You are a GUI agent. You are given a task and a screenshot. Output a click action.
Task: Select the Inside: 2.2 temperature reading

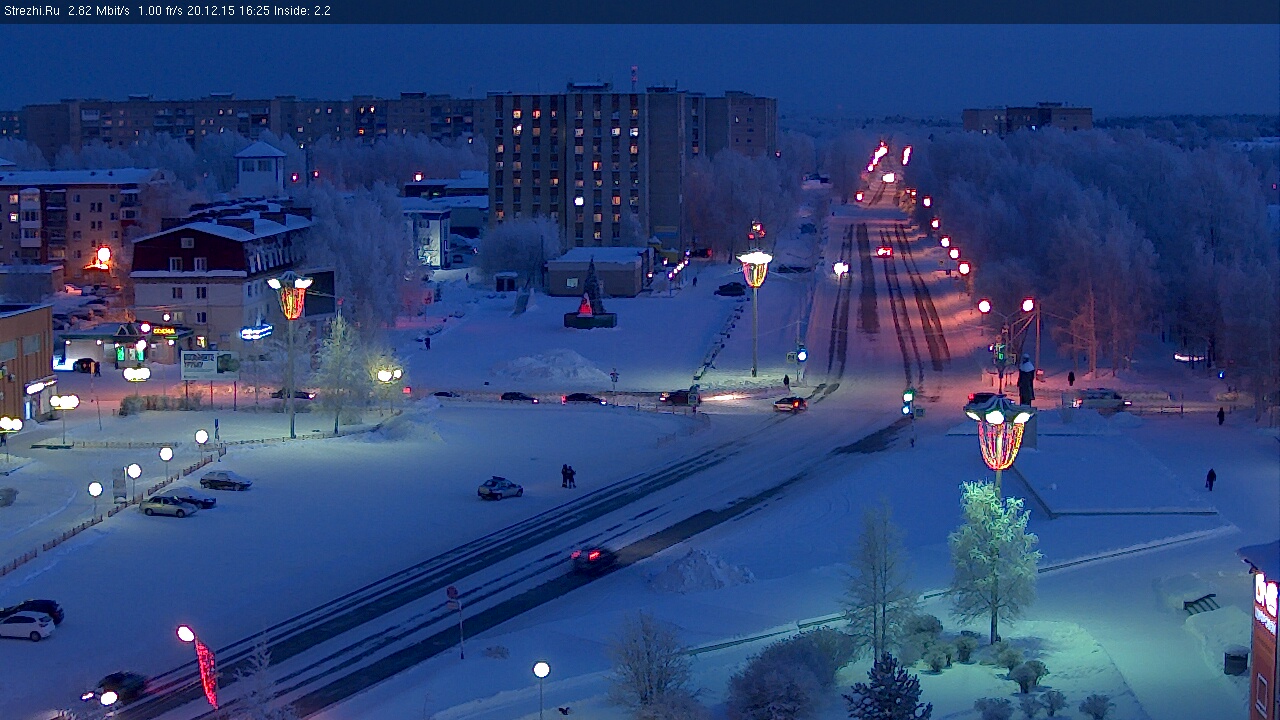(301, 11)
